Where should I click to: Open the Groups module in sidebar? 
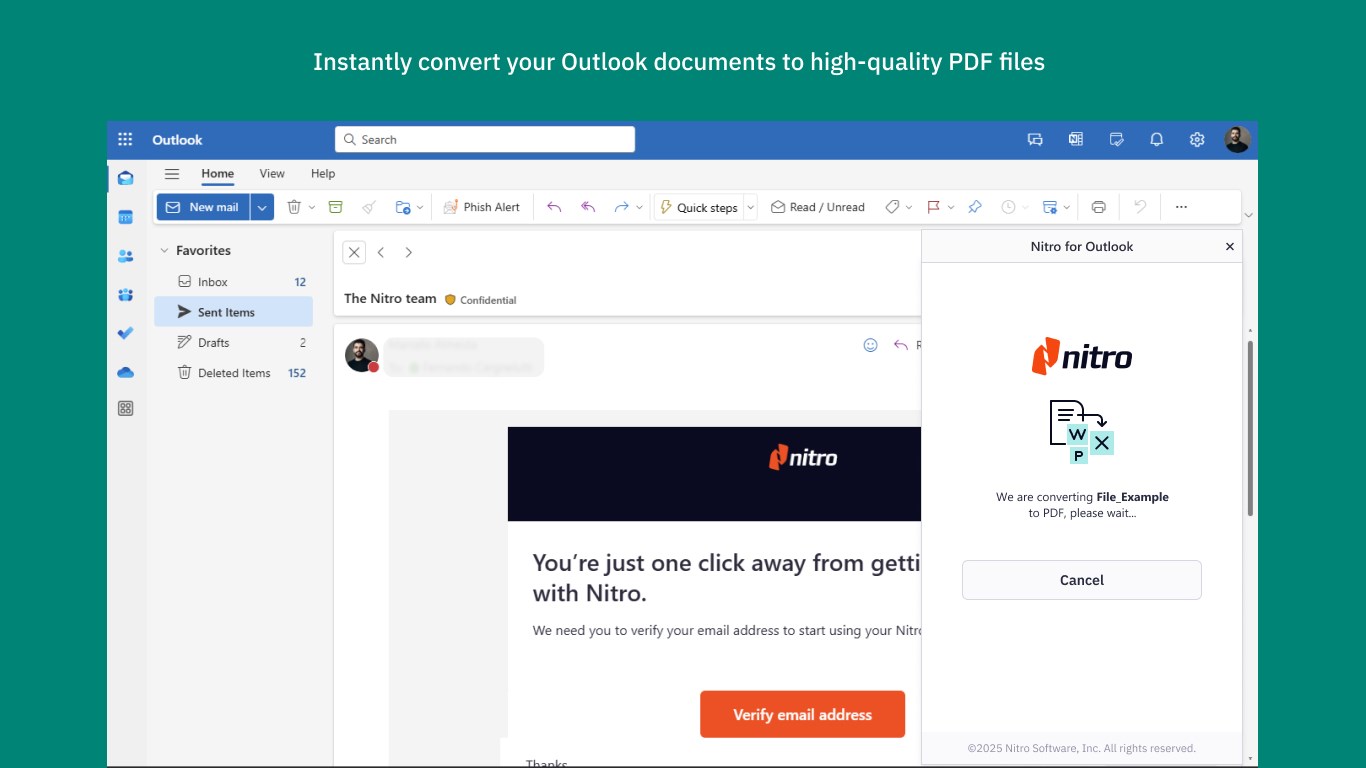(125, 295)
